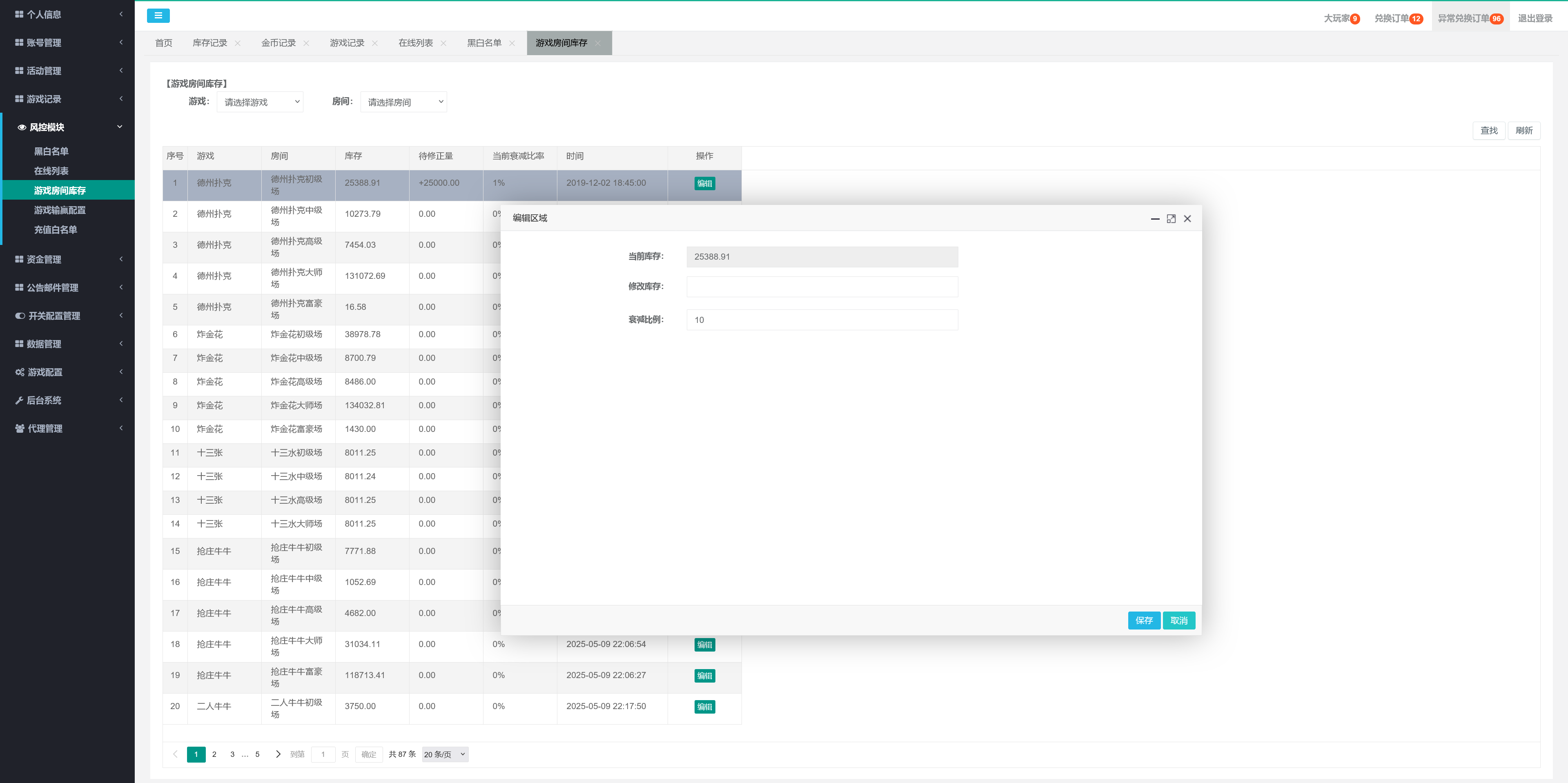
Task: Click 编辑 for row 19 抢庄牛牛富豪场
Action: (704, 675)
